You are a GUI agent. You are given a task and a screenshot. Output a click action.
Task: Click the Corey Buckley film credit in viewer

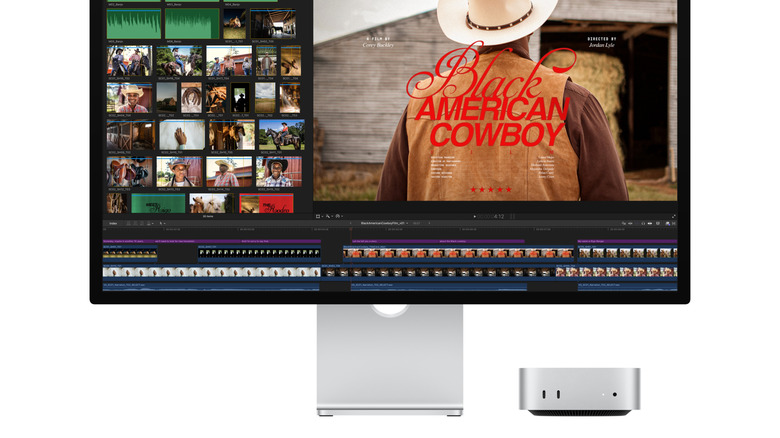(378, 45)
